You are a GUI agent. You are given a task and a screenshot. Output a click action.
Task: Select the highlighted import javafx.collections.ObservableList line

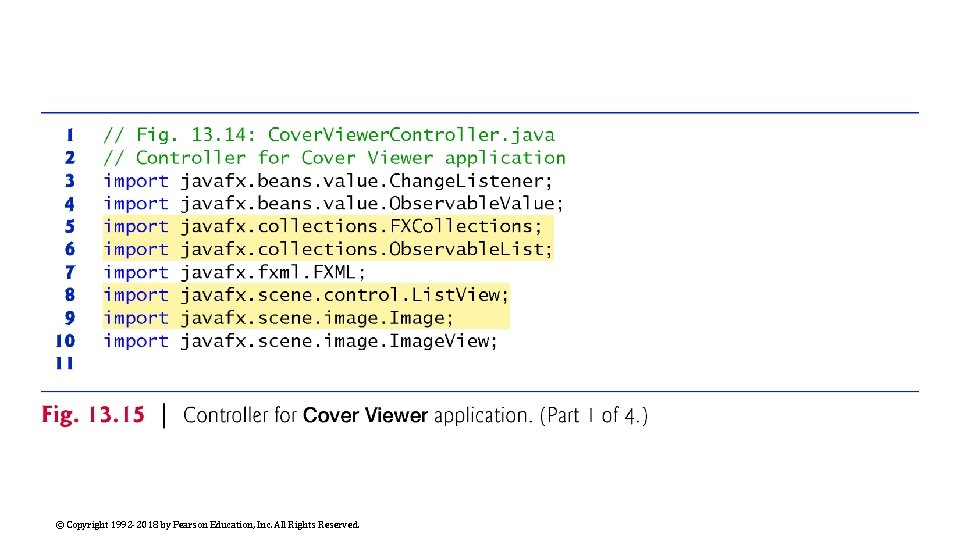tap(328, 249)
